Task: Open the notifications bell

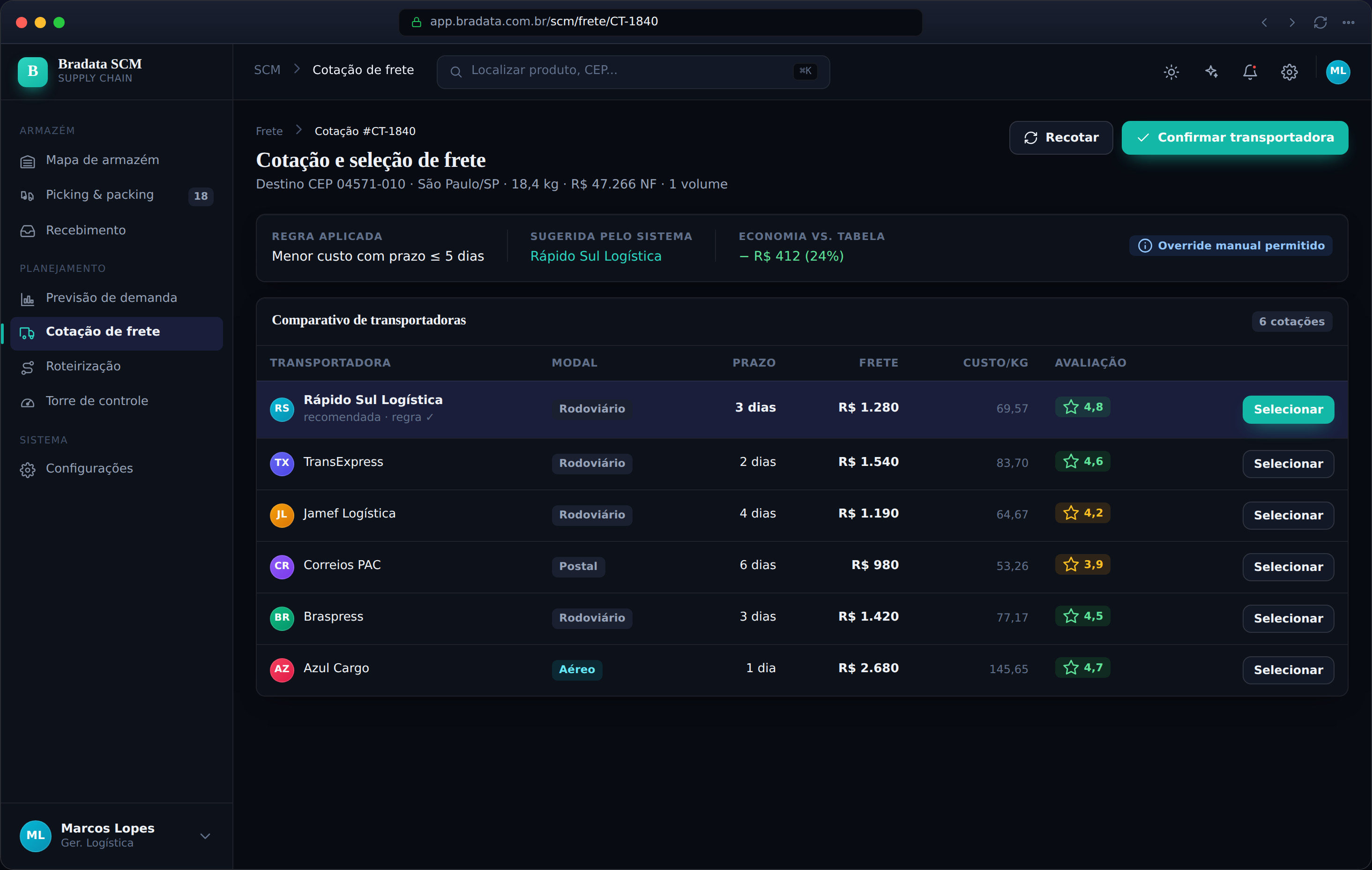Action: pos(1250,72)
